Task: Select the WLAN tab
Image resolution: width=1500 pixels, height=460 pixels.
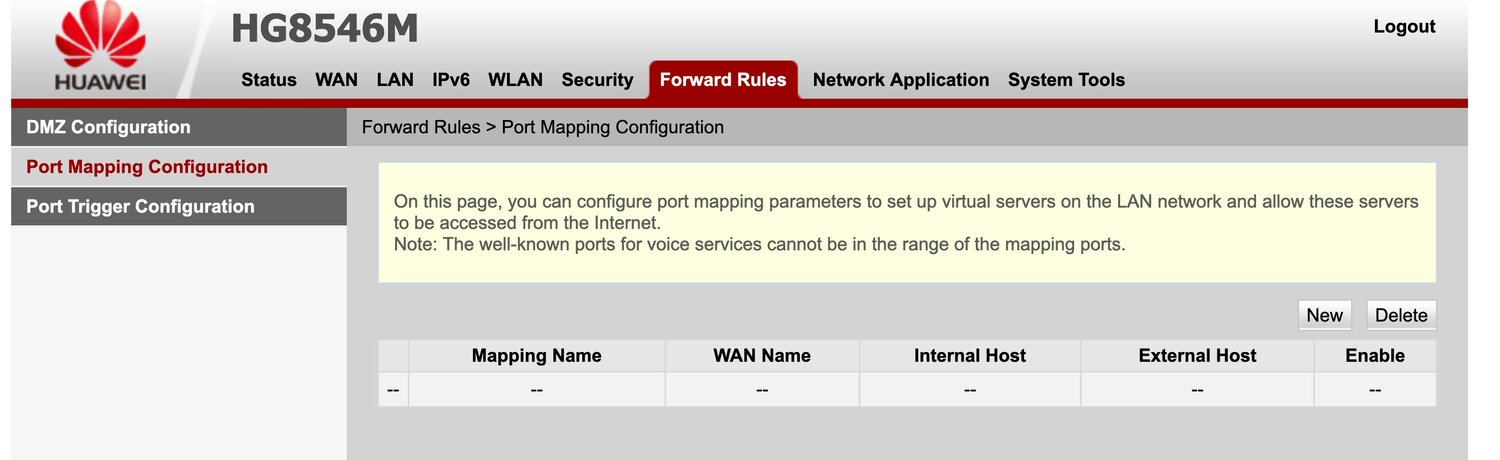Action: [x=515, y=80]
